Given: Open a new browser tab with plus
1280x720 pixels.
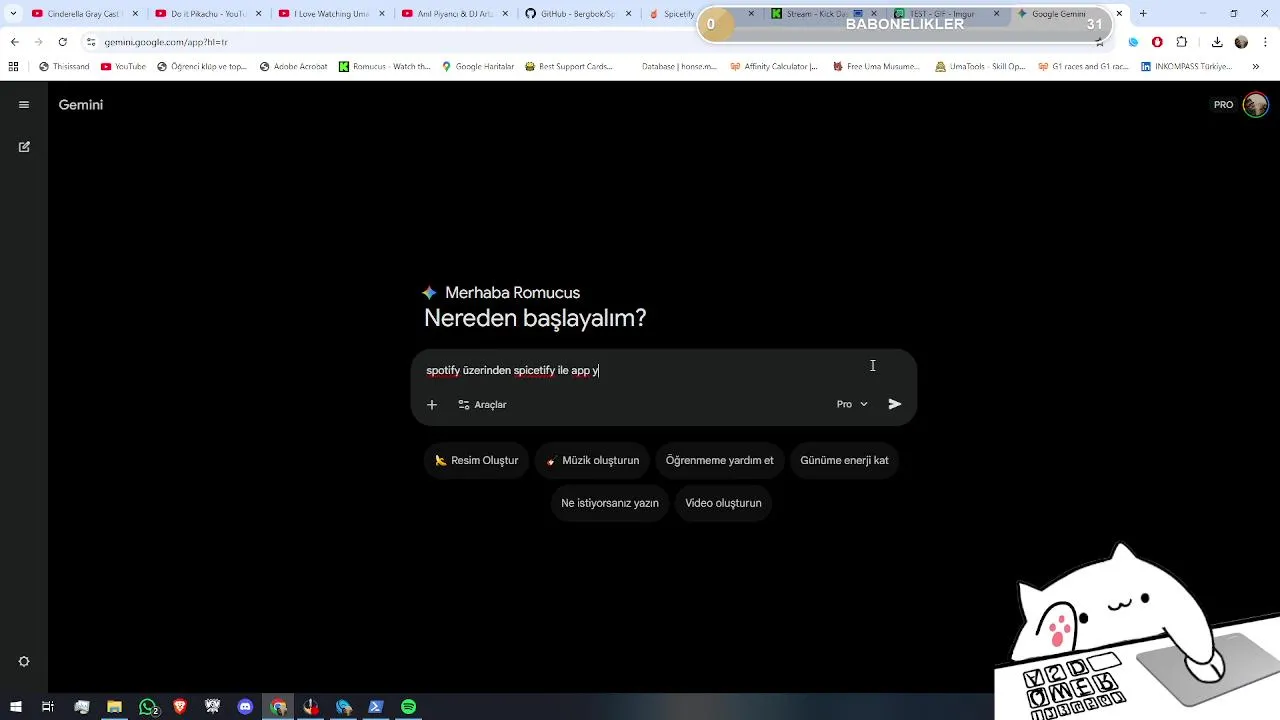Looking at the screenshot, I should pyautogui.click(x=1143, y=14).
